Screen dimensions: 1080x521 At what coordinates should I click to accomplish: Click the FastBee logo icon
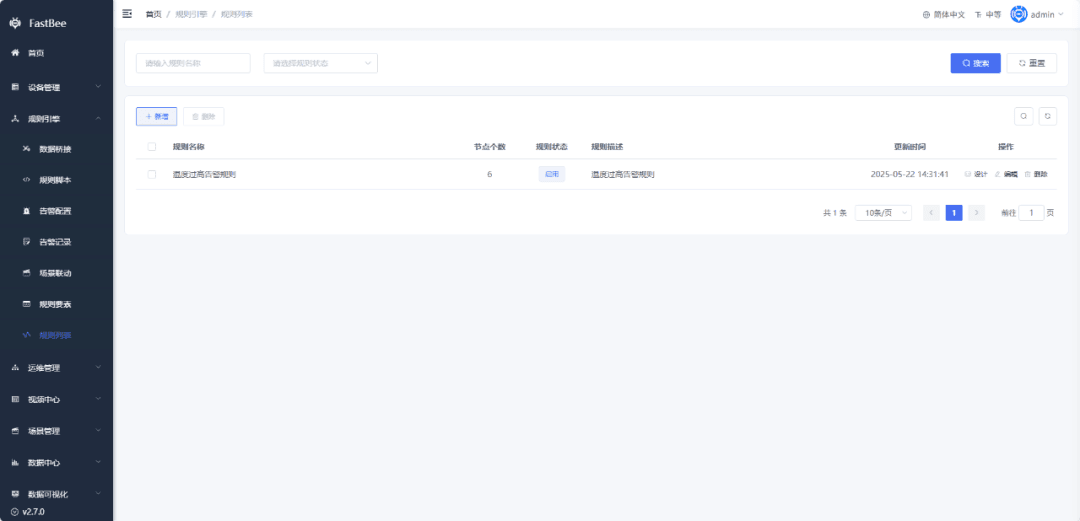coord(15,23)
